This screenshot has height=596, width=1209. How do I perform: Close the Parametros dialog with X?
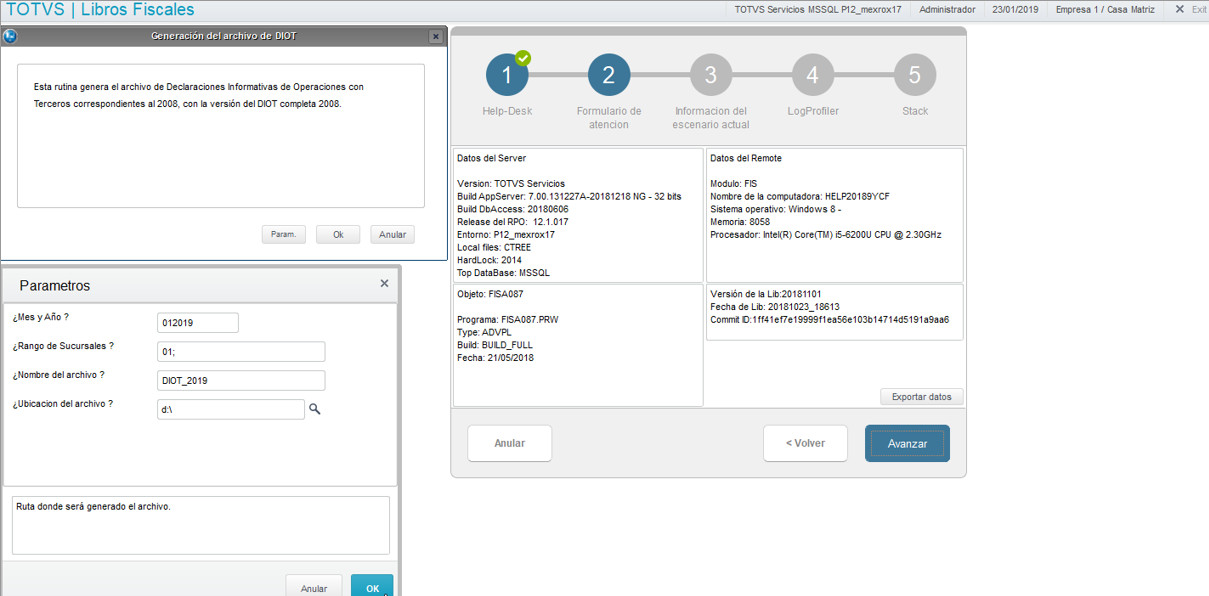(384, 284)
